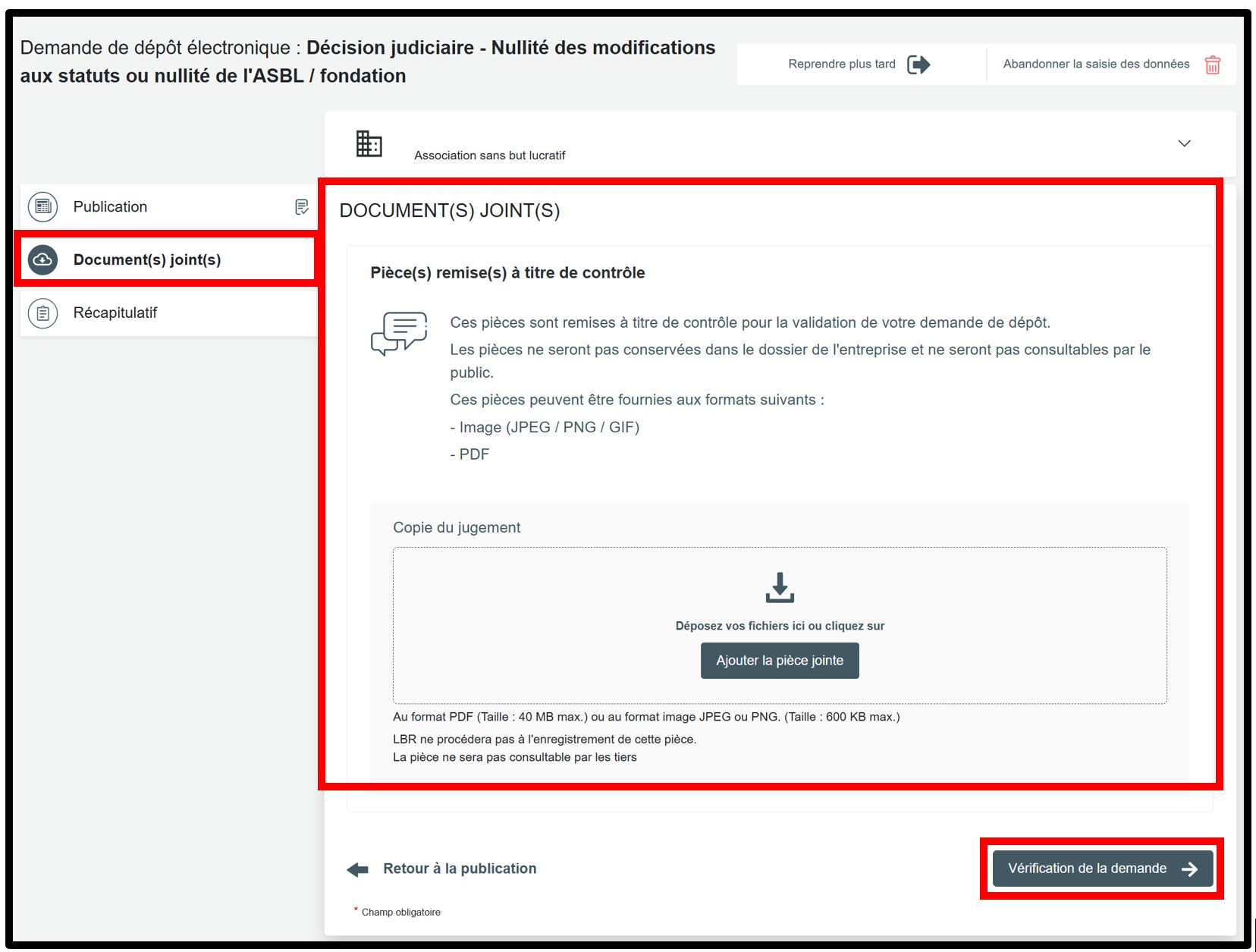Click the building icon in the association panel
Viewport: 1256px width, 952px height.
tap(369, 143)
